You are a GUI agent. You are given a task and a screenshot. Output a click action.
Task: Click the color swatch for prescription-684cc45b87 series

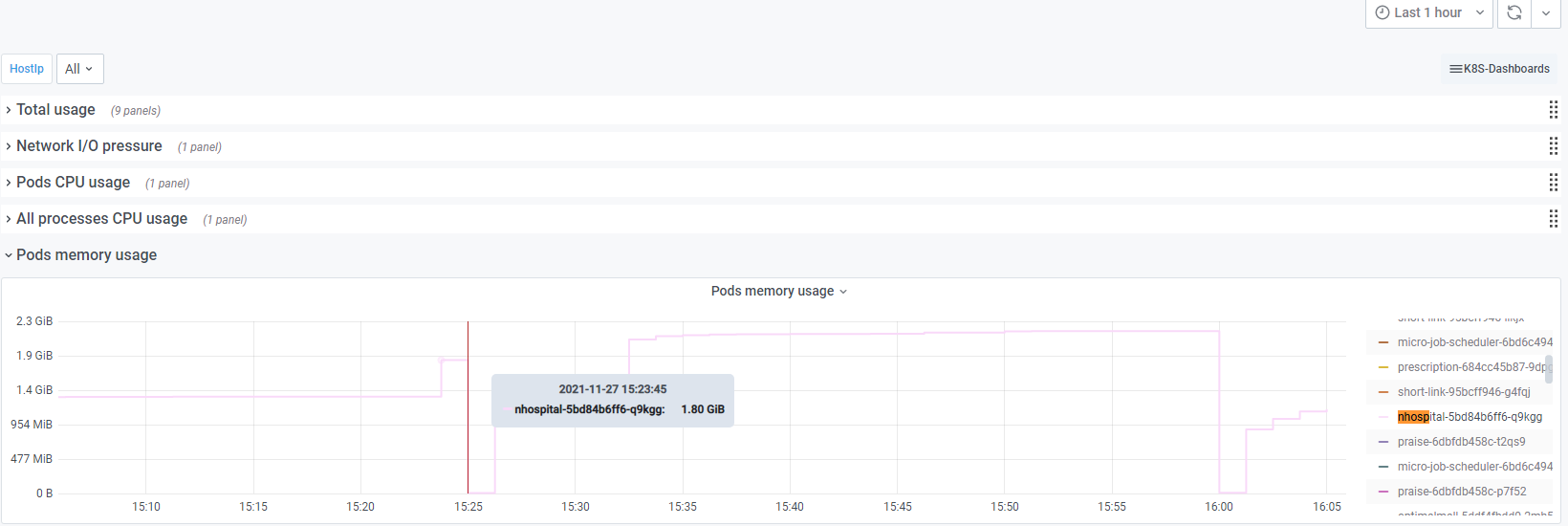[1383, 367]
